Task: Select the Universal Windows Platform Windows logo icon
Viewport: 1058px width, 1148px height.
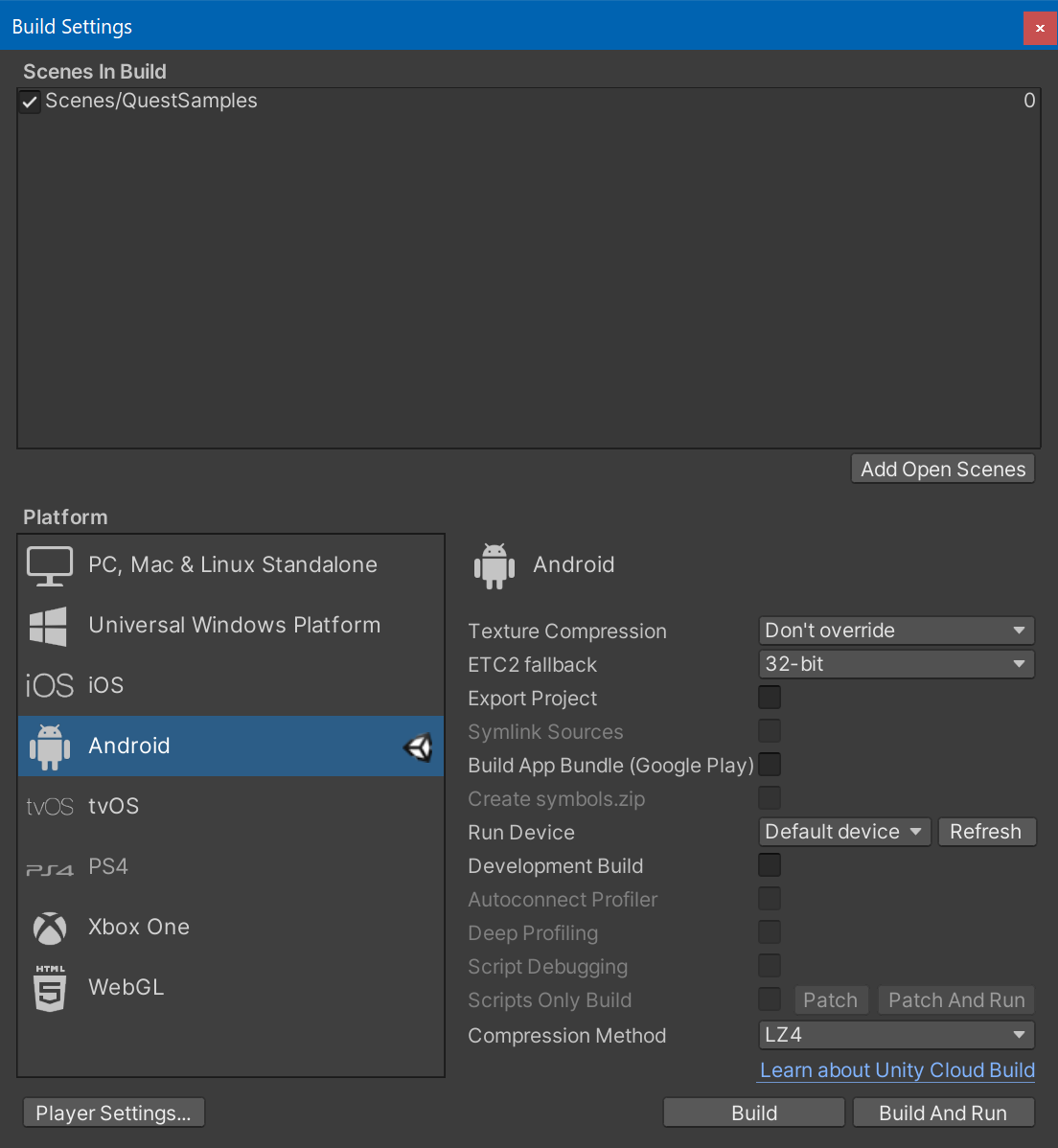Action: pos(49,626)
